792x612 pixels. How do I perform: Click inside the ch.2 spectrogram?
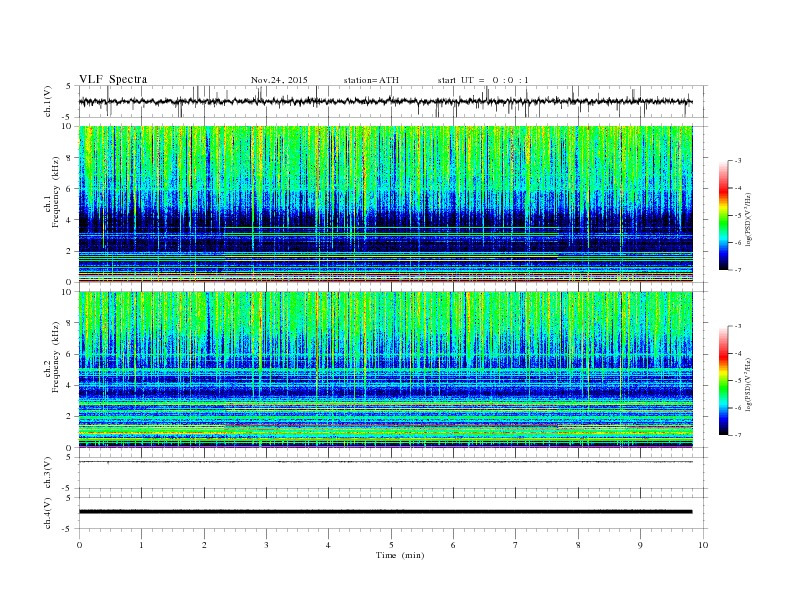[x=386, y=370]
